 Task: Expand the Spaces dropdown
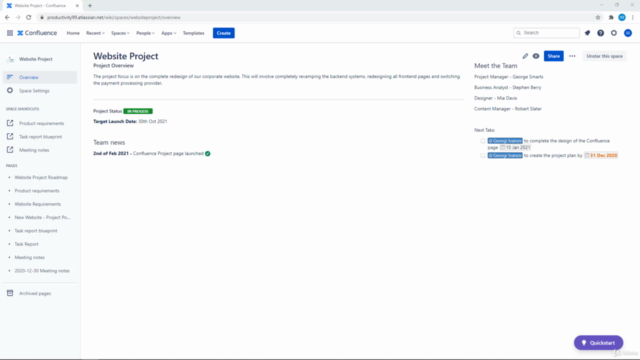[x=120, y=33]
